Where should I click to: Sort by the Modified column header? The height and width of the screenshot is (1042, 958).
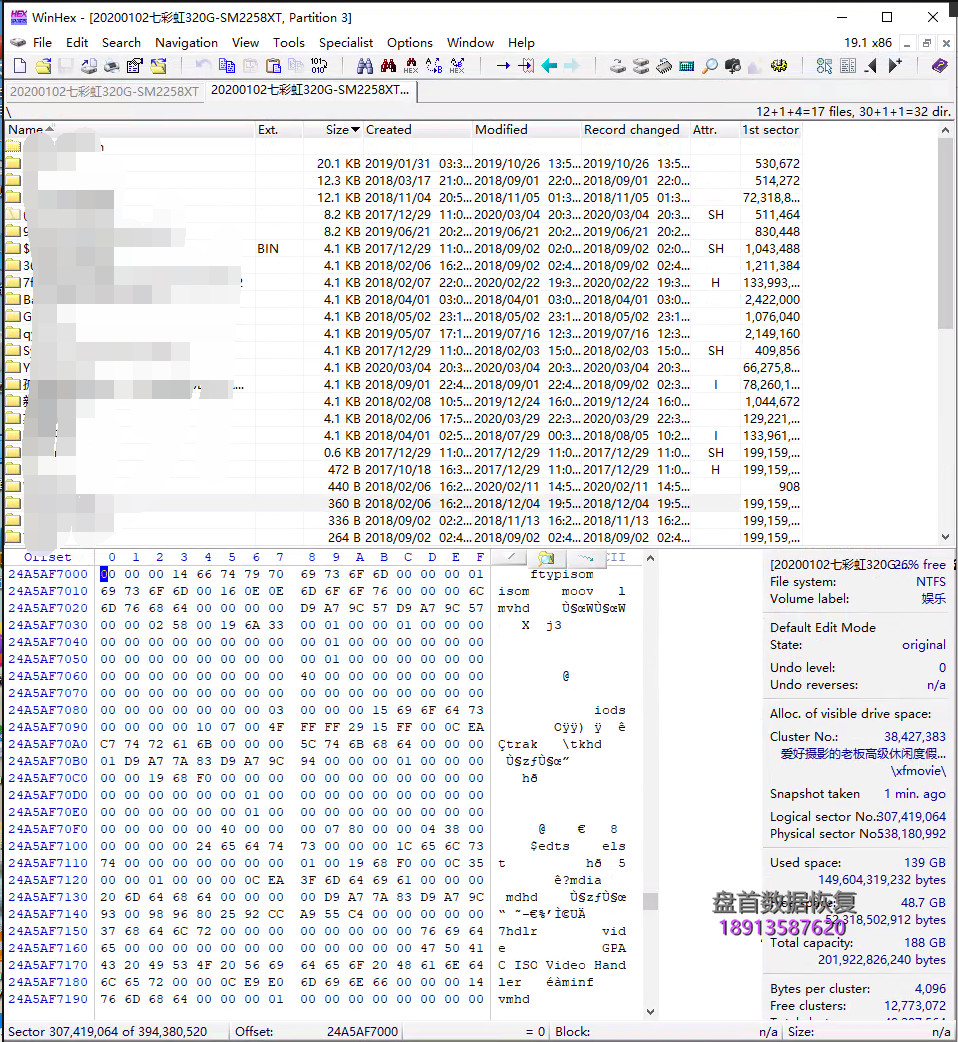(x=527, y=130)
